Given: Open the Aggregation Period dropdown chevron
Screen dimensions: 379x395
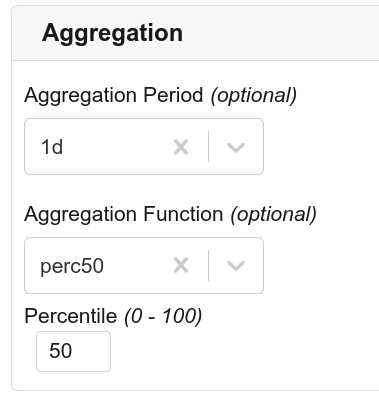Looking at the screenshot, I should (x=236, y=147).
